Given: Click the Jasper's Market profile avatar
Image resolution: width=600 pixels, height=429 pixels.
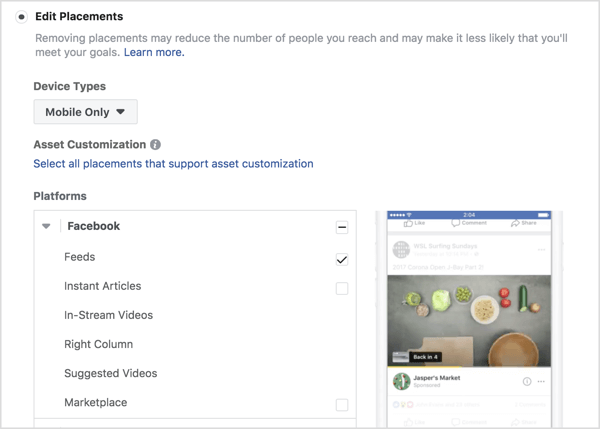Looking at the screenshot, I should (x=402, y=382).
